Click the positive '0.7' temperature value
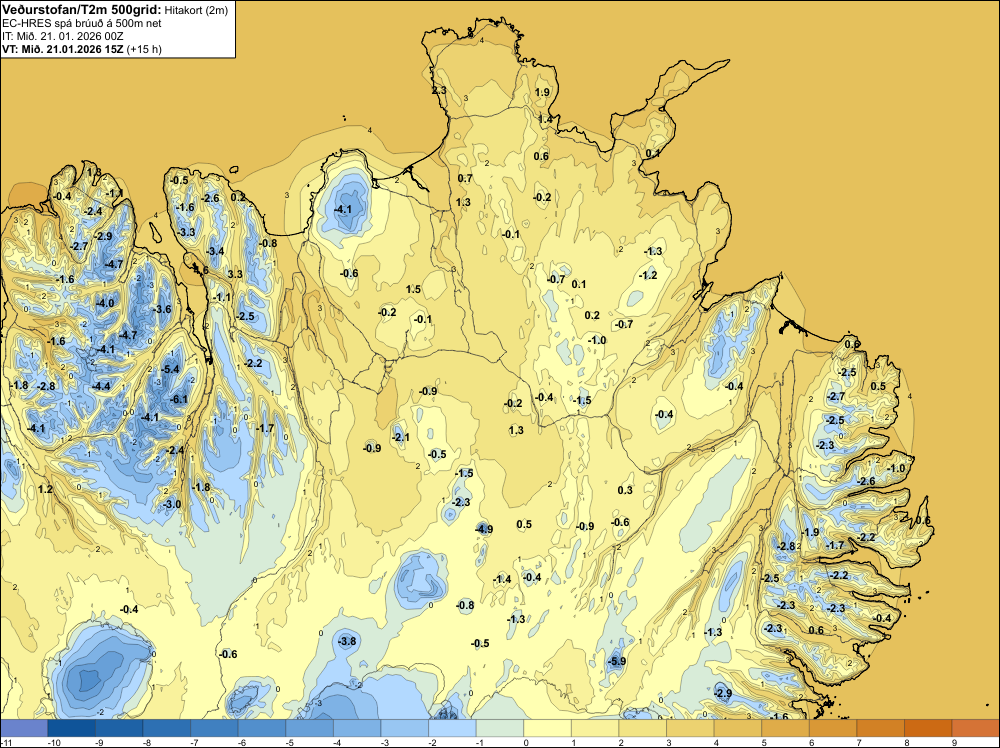Screen dimensions: 1000x748 coord(465,178)
